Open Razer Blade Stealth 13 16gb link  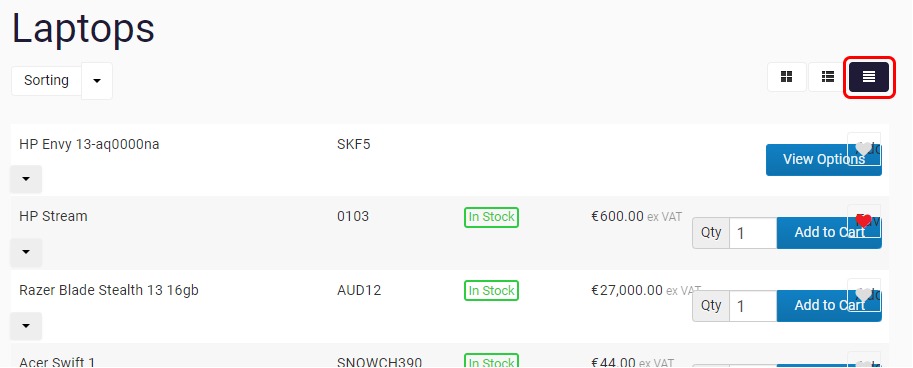[109, 290]
